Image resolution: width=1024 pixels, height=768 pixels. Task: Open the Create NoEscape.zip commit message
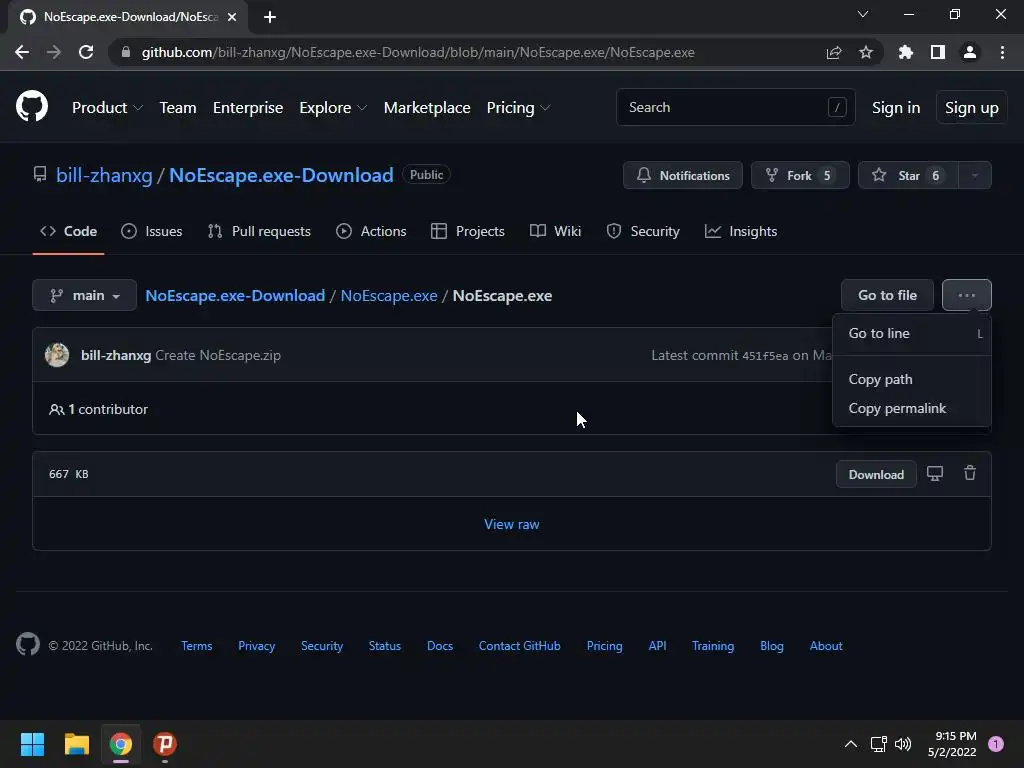click(217, 355)
